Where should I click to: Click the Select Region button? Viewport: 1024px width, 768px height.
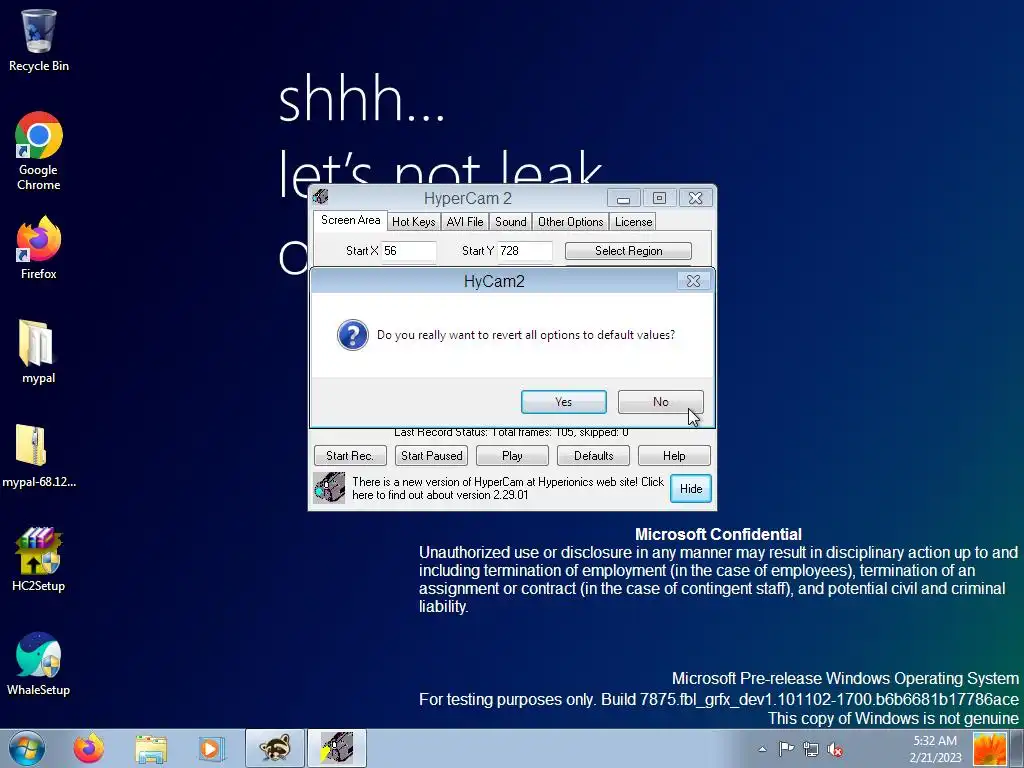[628, 251]
